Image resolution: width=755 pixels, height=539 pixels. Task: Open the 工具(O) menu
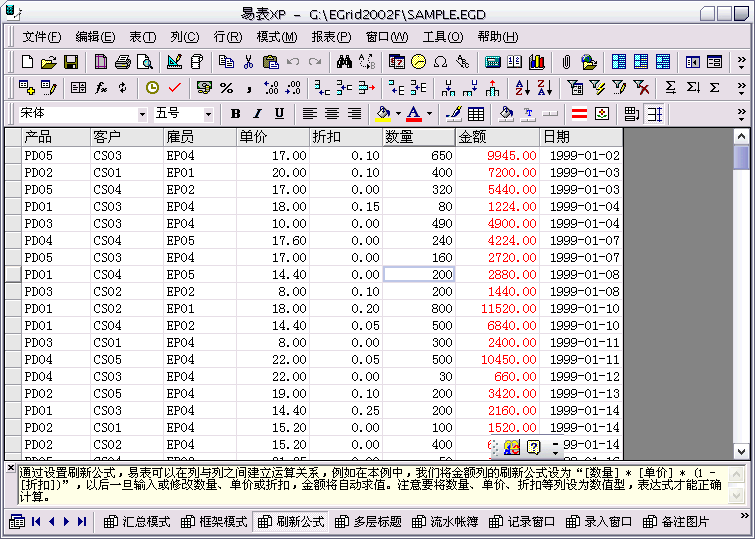point(443,37)
